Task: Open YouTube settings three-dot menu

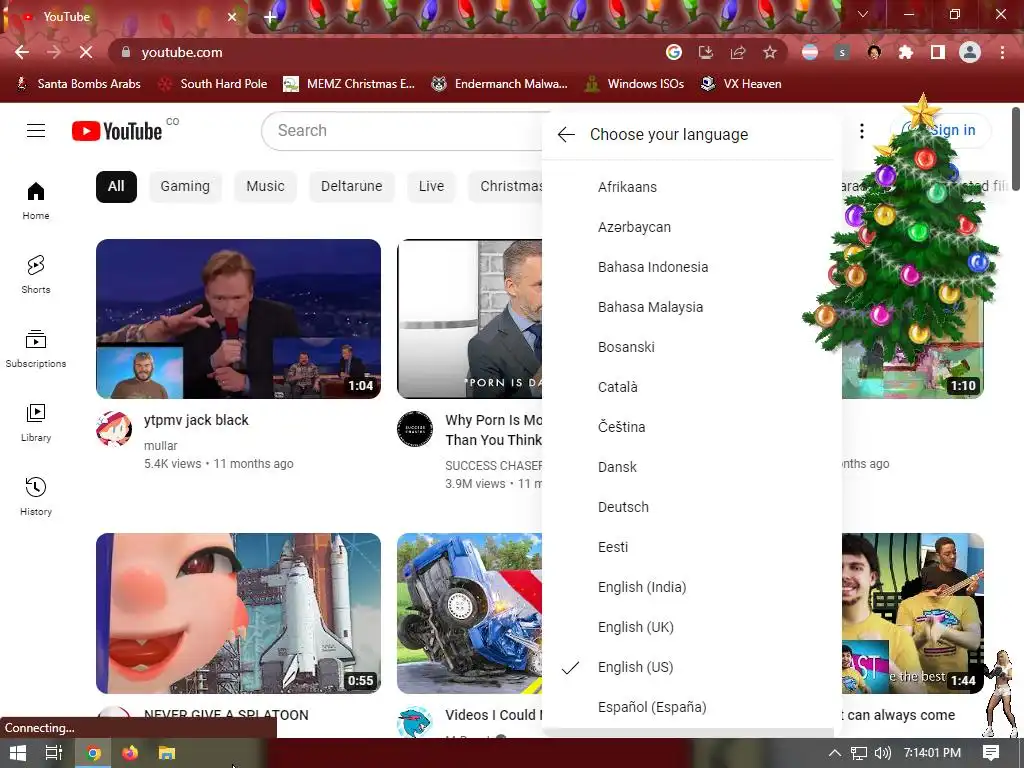Action: (862, 131)
